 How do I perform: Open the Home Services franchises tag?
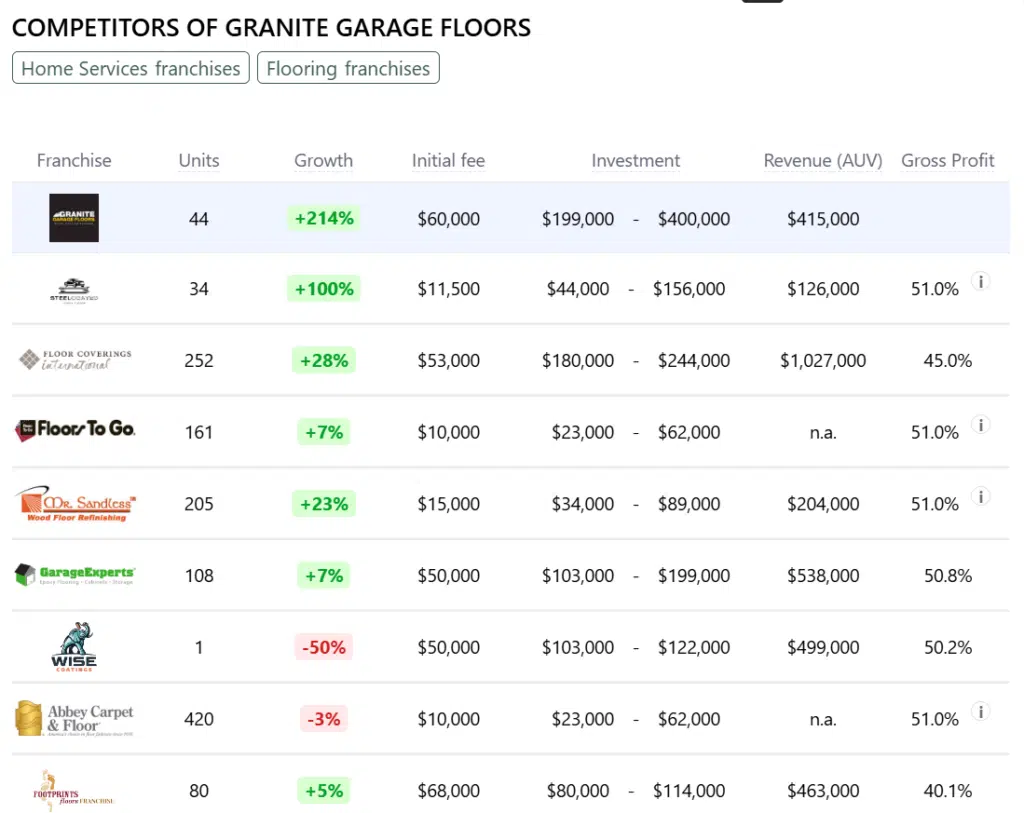tap(131, 68)
